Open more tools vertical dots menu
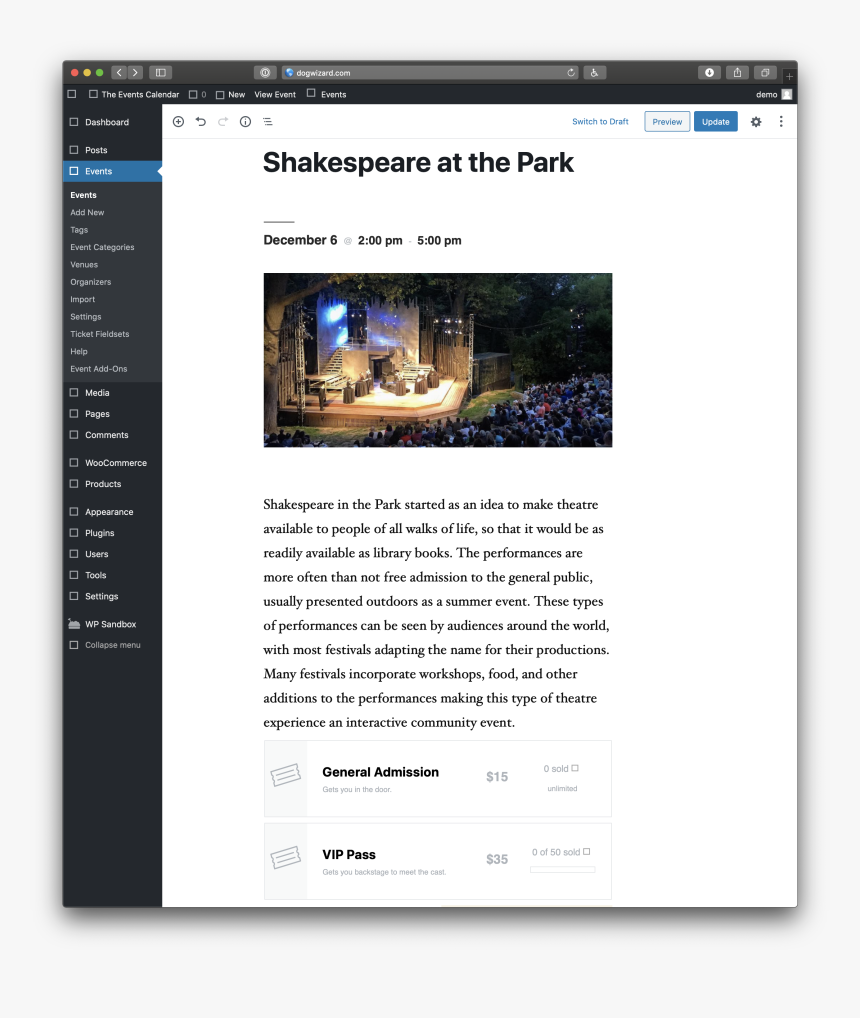The image size is (860, 1018). click(x=781, y=122)
